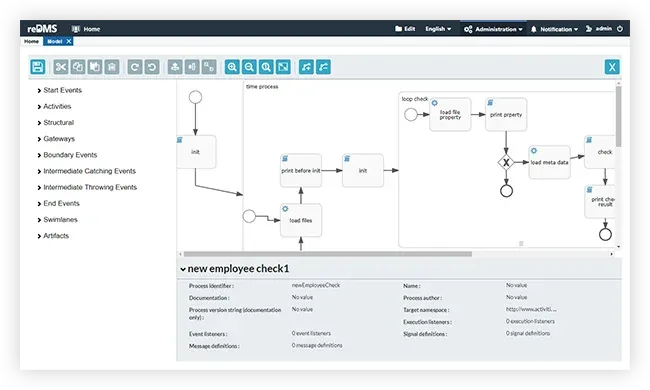650x390 pixels.
Task: Click the vertical canvas scrollbar
Action: click(x=618, y=116)
